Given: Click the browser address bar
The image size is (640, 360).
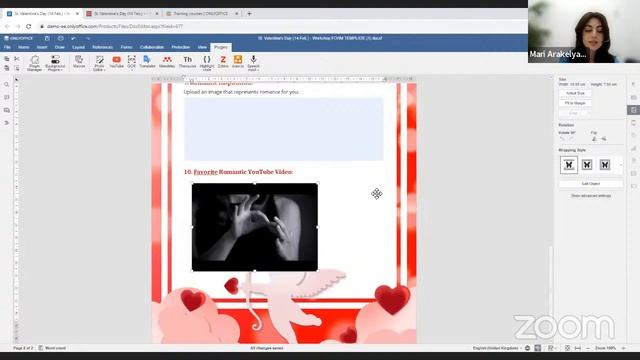Looking at the screenshot, I should pyautogui.click(x=282, y=26).
